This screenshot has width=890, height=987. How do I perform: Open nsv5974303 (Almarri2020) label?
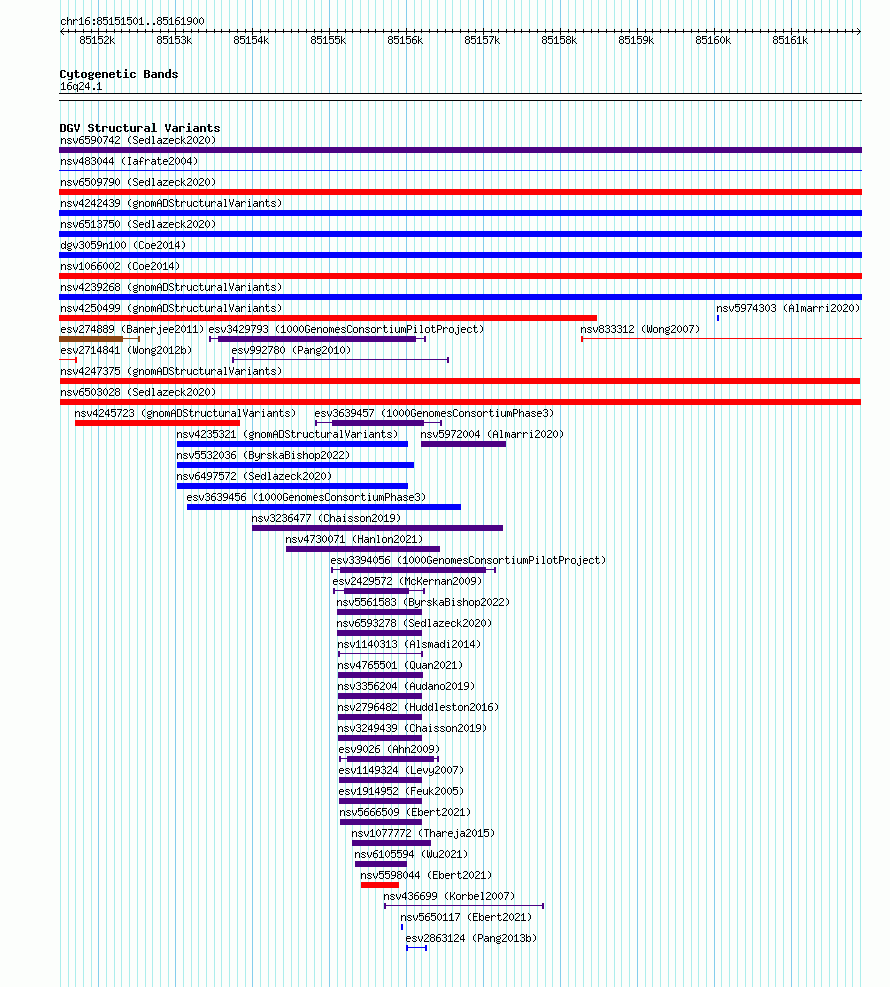pos(788,308)
